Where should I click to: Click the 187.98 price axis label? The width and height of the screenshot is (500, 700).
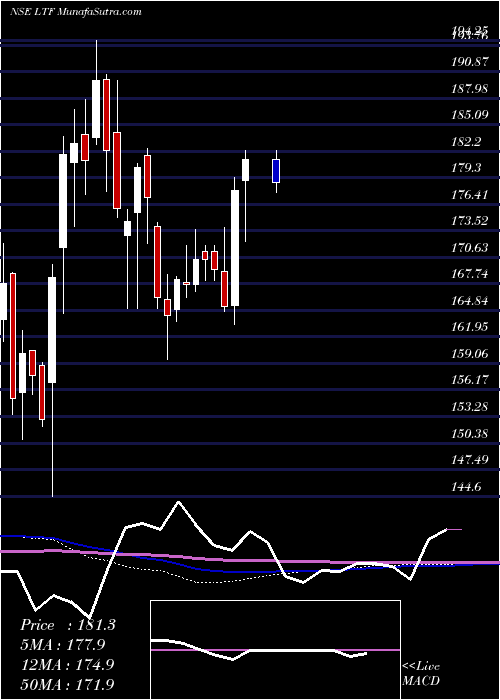click(x=469, y=89)
